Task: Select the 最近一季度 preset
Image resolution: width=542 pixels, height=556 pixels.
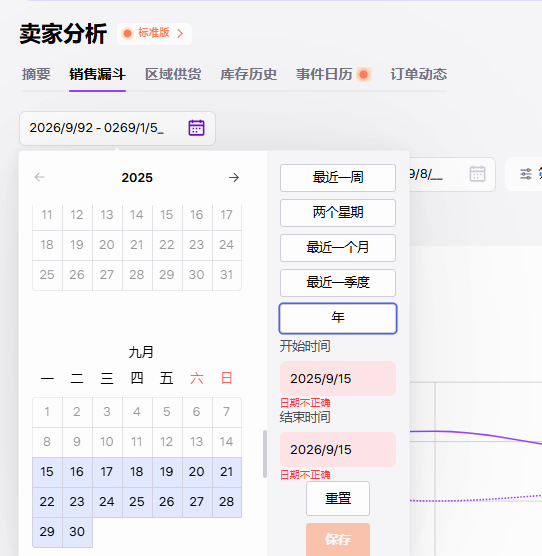Action: click(x=338, y=283)
